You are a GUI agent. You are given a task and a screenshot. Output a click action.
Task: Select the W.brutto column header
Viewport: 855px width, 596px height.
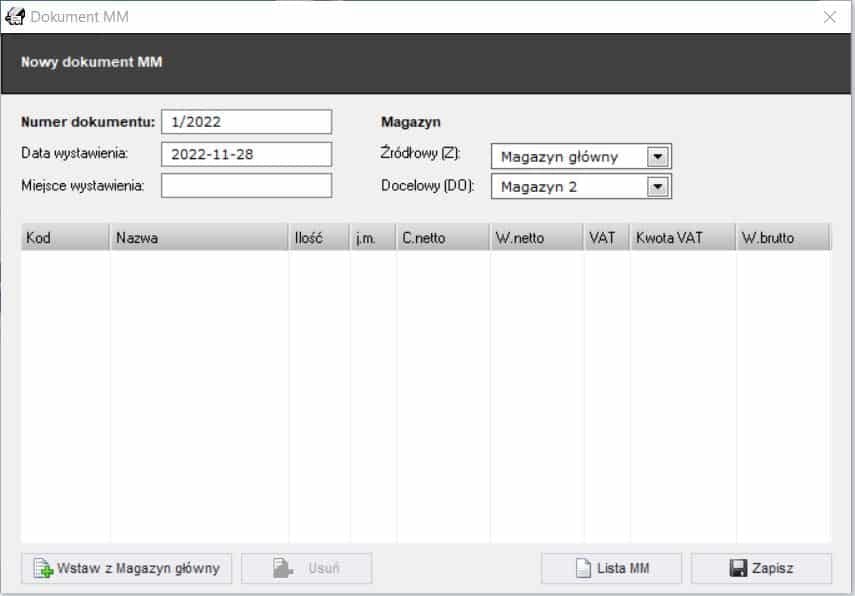(782, 238)
